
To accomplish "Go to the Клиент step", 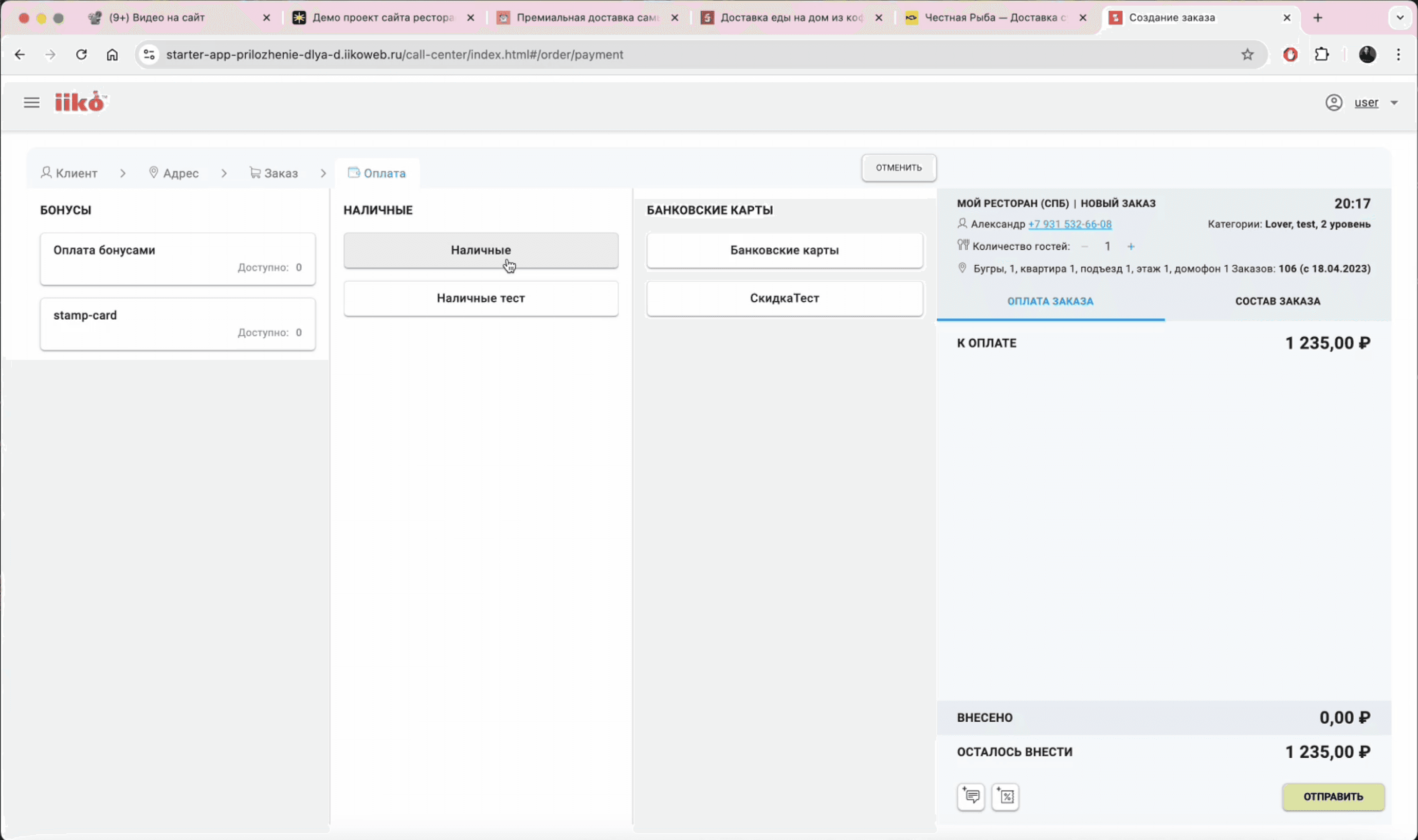I will pyautogui.click(x=69, y=173).
